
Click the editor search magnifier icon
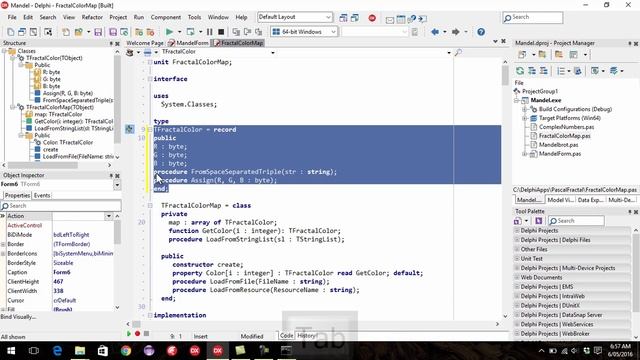(458, 52)
